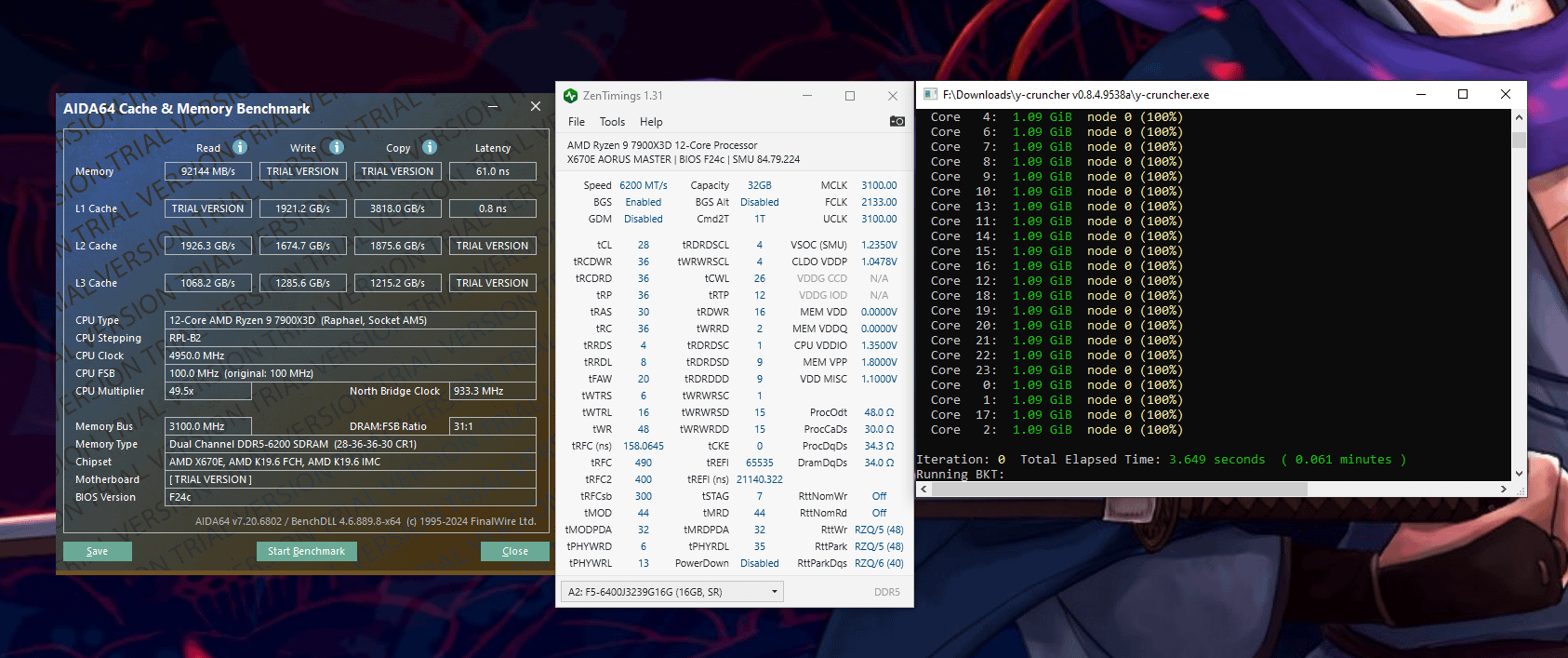Open the Tools menu in ZenTimings
The image size is (1568, 658).
pos(612,122)
